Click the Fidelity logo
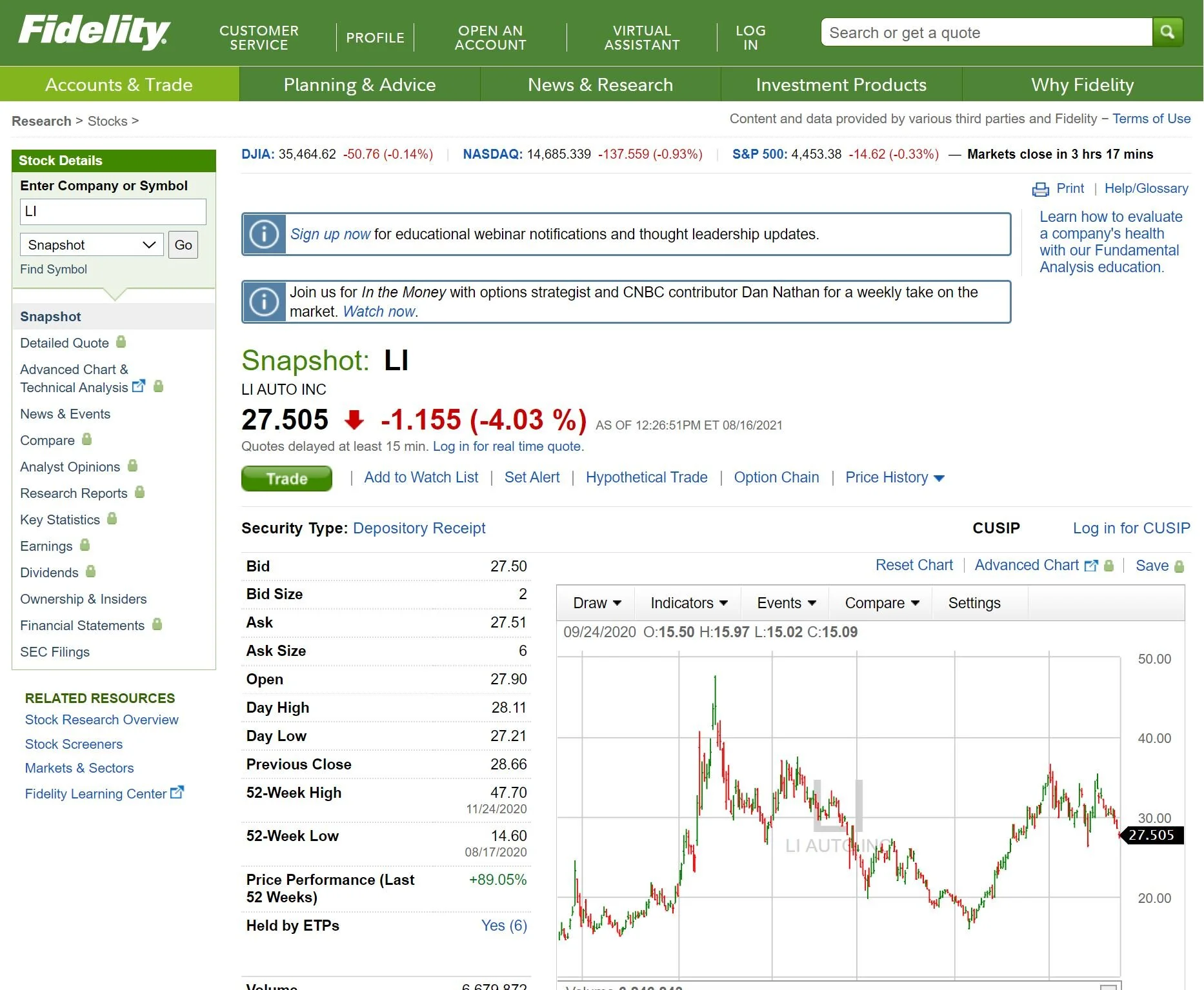Screen dimensions: 1204x990 pyautogui.click(x=94, y=32)
